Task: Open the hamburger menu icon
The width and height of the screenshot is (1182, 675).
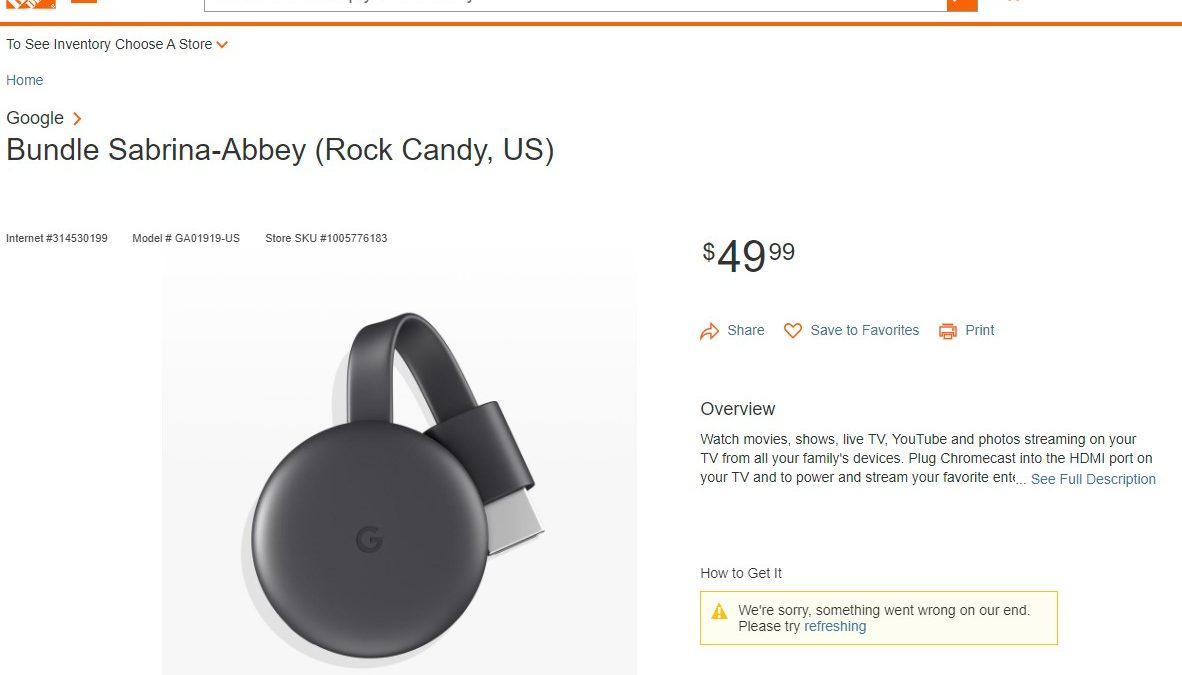Action: tap(85, 3)
